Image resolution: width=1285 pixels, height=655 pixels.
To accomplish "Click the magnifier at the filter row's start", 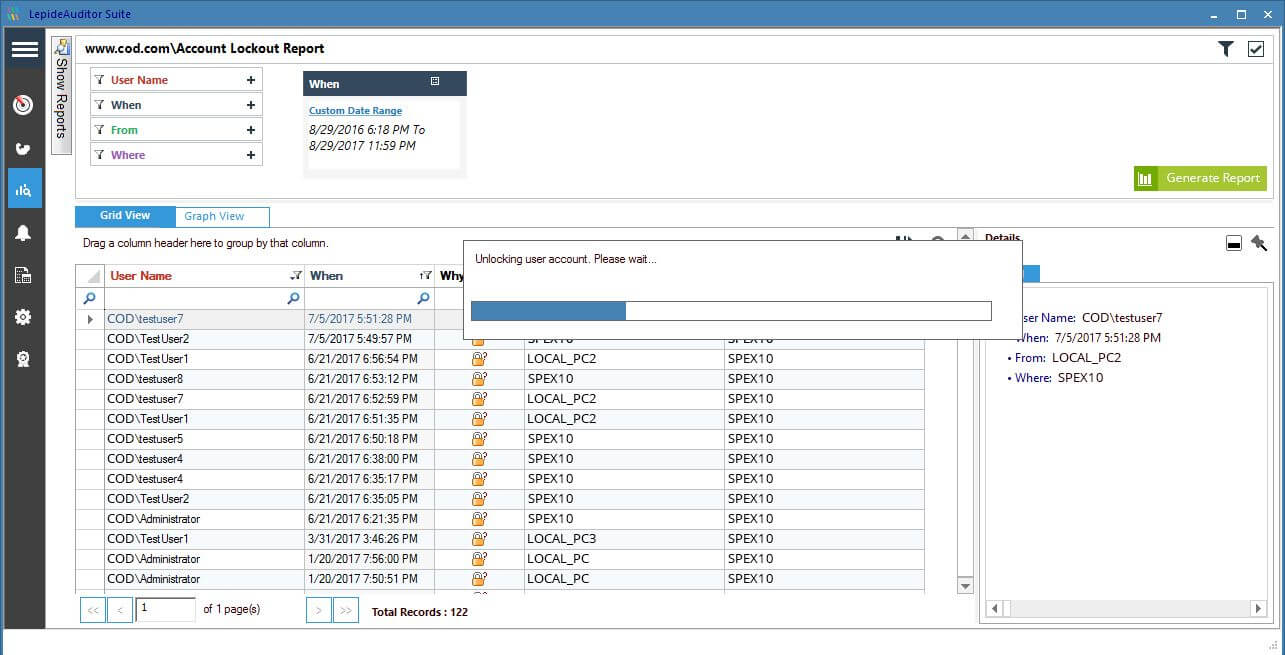I will point(90,298).
